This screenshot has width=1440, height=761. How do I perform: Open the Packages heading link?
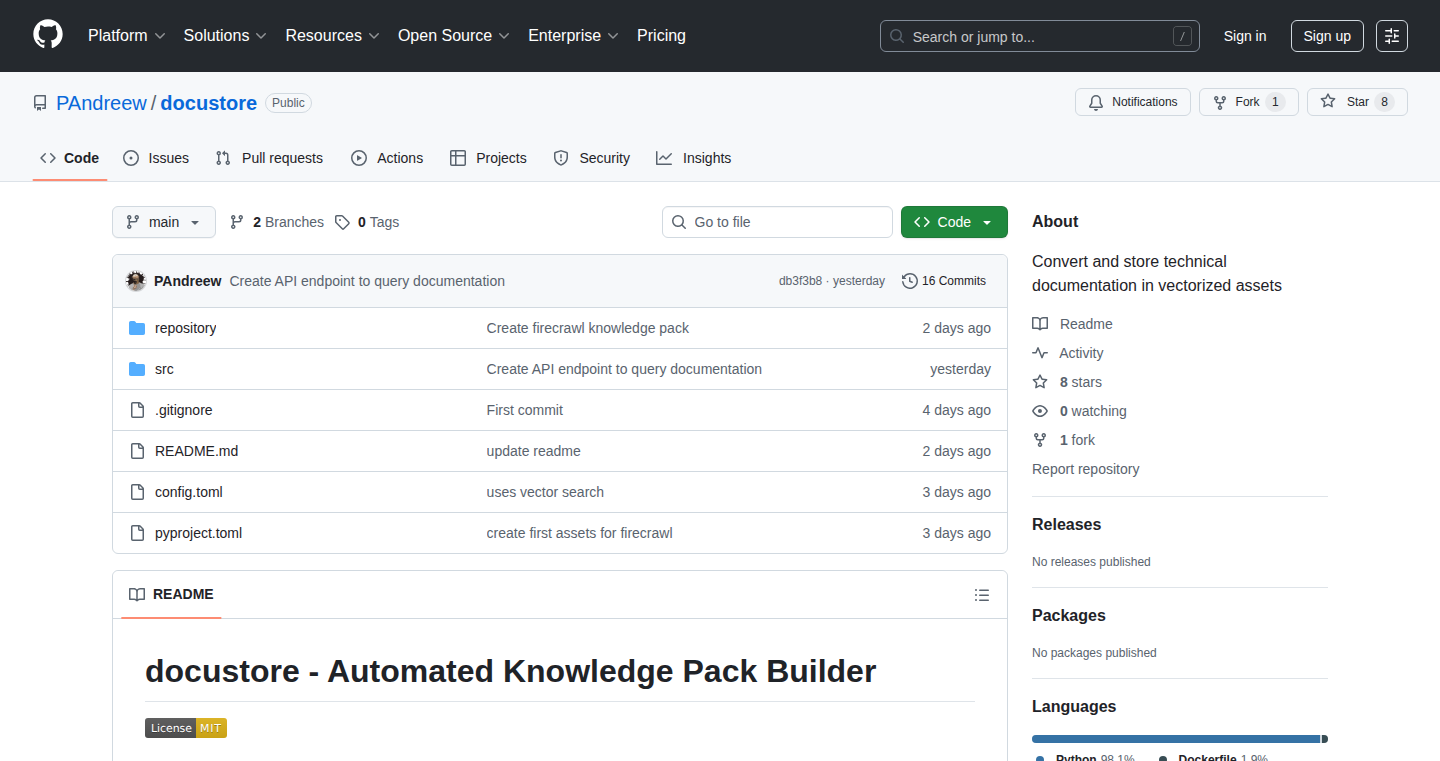click(1069, 615)
